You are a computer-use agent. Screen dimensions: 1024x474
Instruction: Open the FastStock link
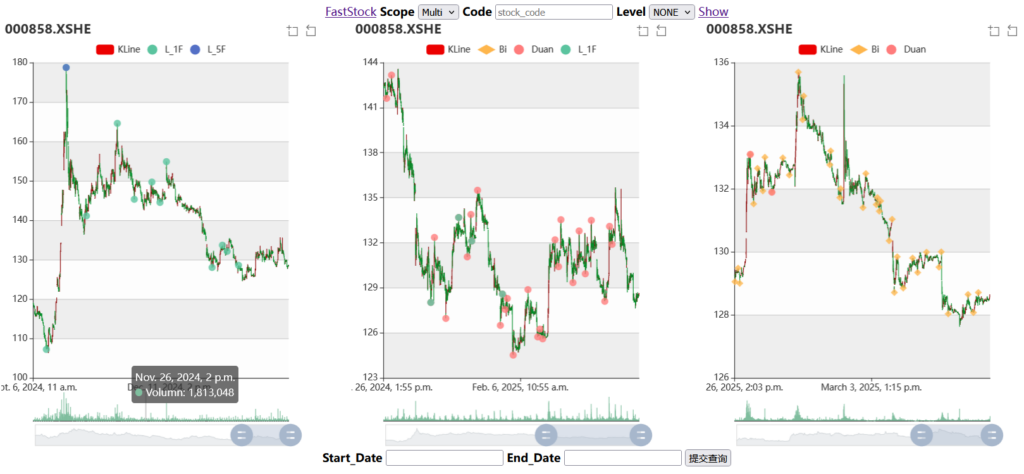[351, 12]
